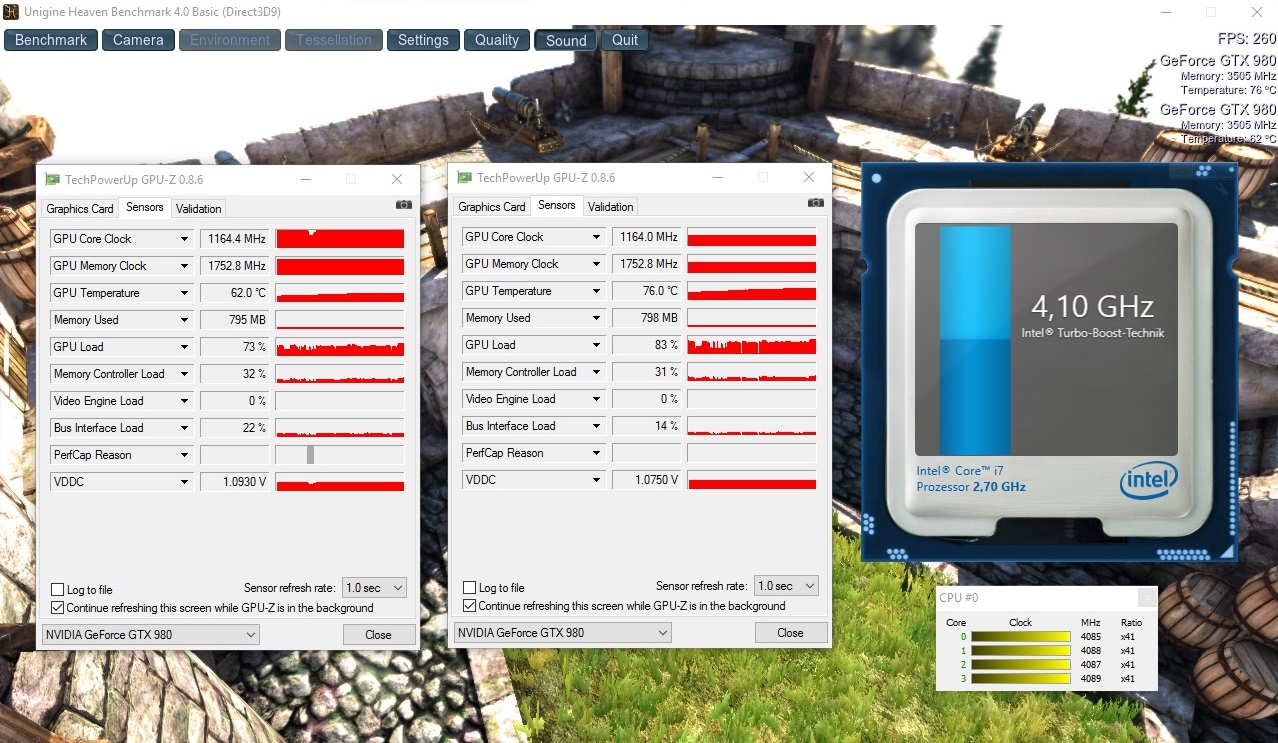Open Settings in Heaven Benchmark
This screenshot has height=743, width=1278.
point(423,40)
